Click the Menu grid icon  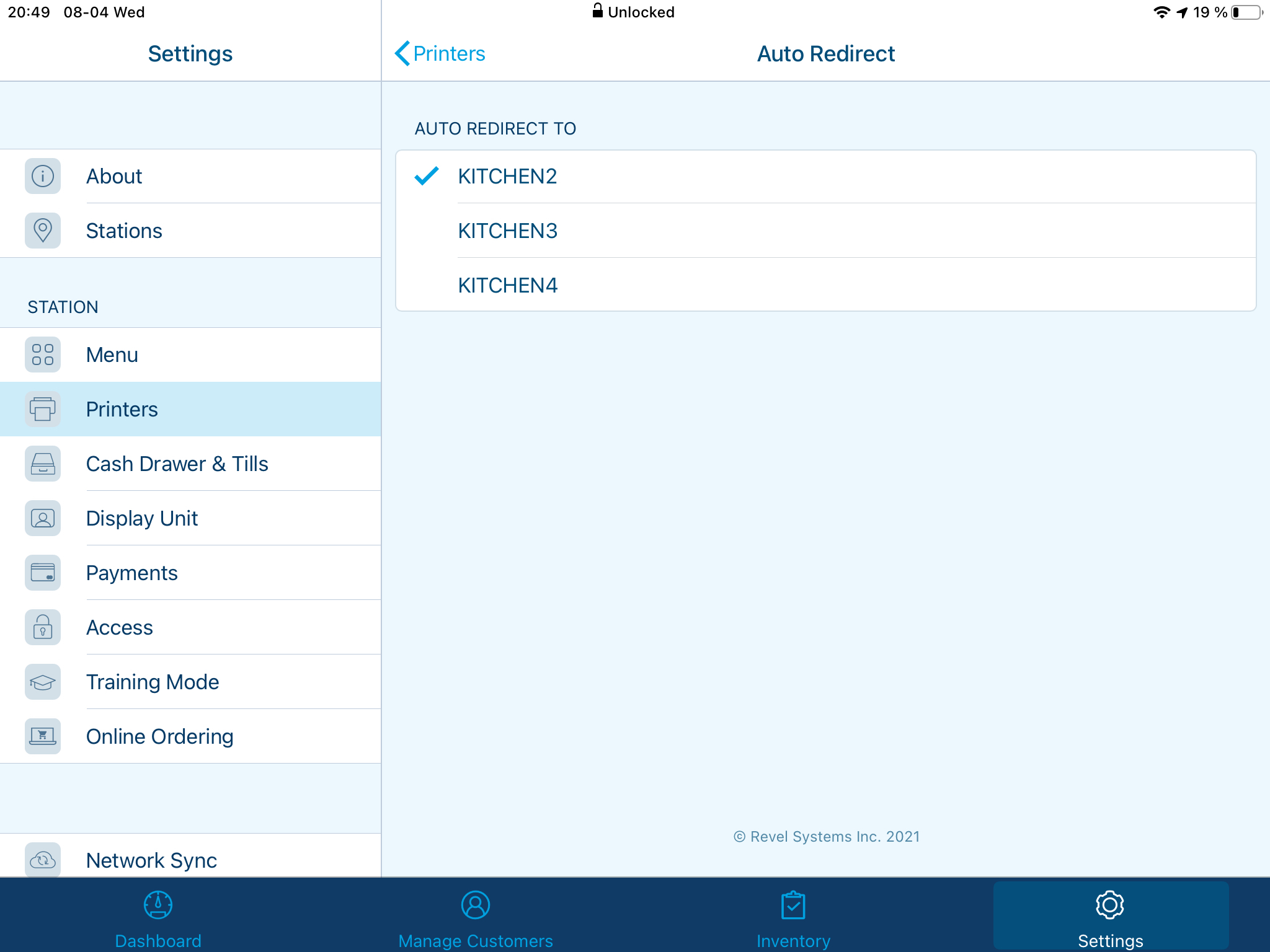tap(43, 355)
